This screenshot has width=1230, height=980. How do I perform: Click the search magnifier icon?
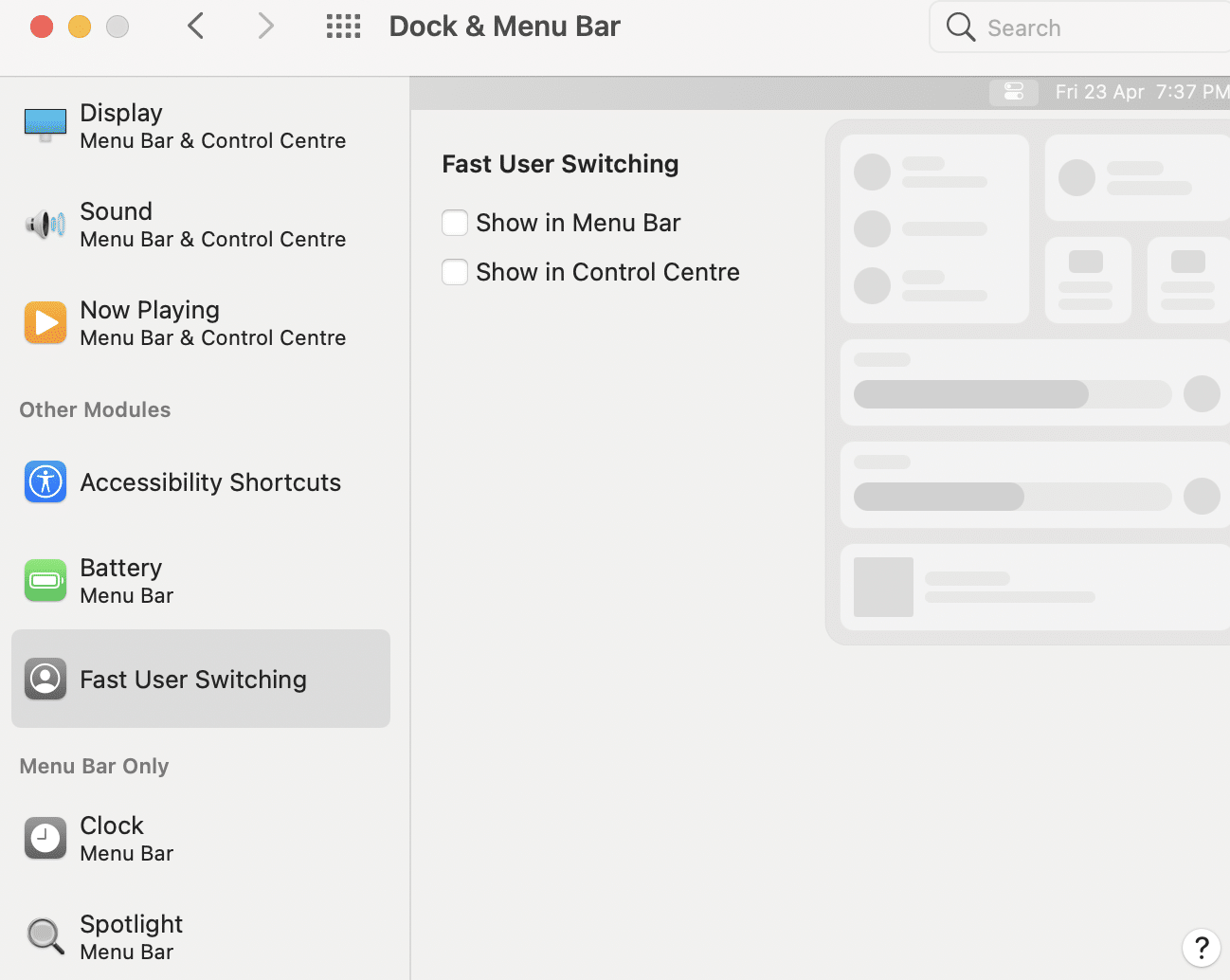click(x=960, y=27)
